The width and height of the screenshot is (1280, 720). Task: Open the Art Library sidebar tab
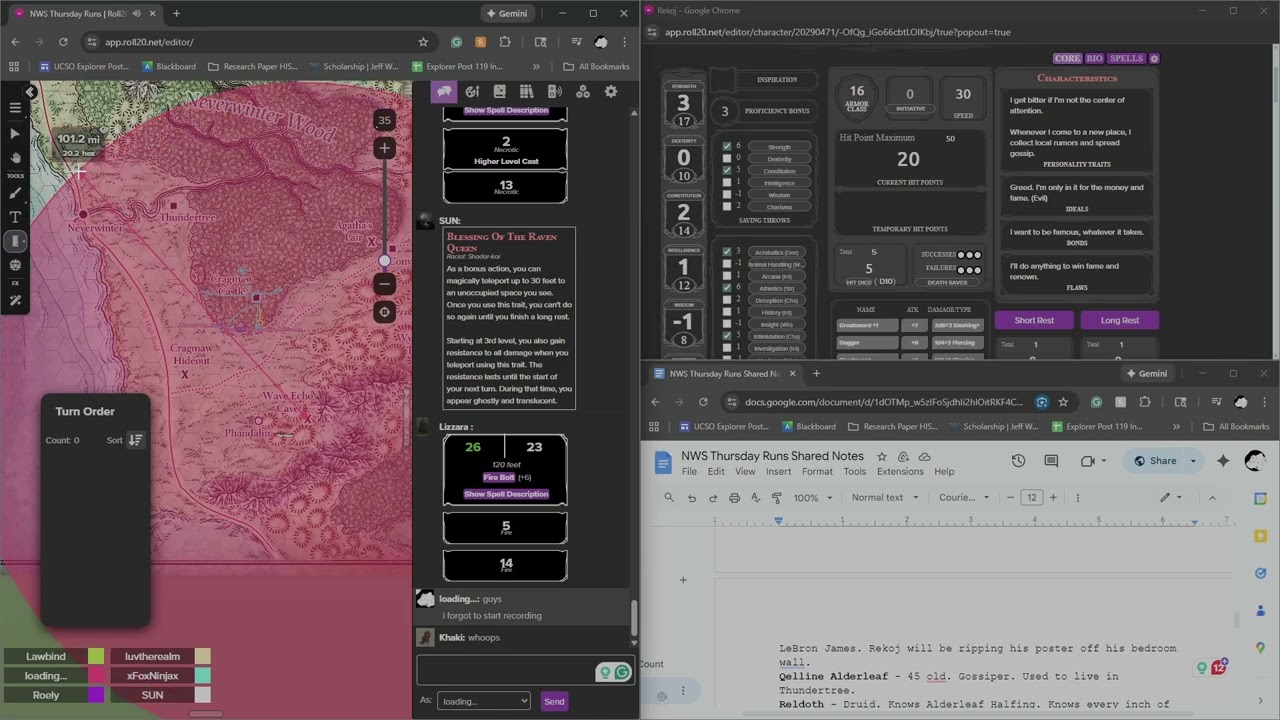(472, 92)
